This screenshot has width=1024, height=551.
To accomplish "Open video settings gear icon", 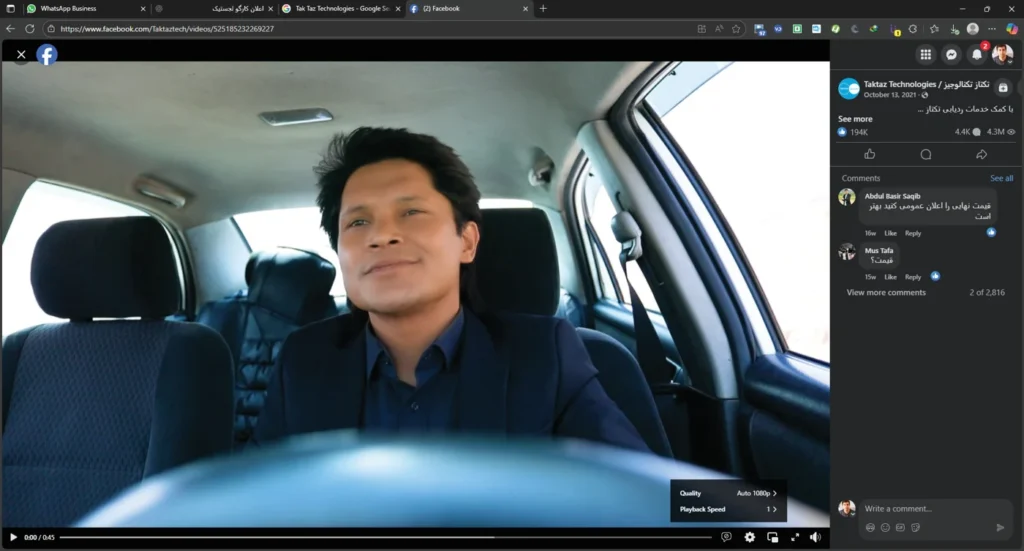I will coord(750,537).
